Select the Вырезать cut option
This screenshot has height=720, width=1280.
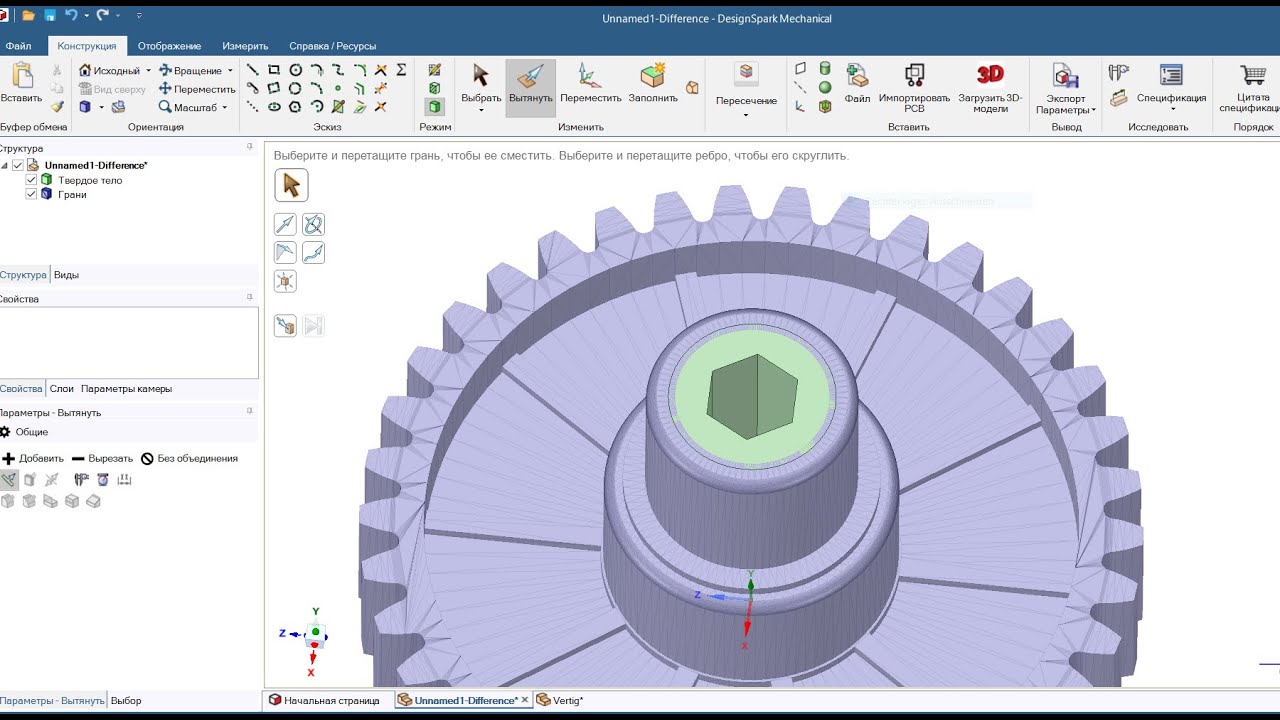coord(102,459)
